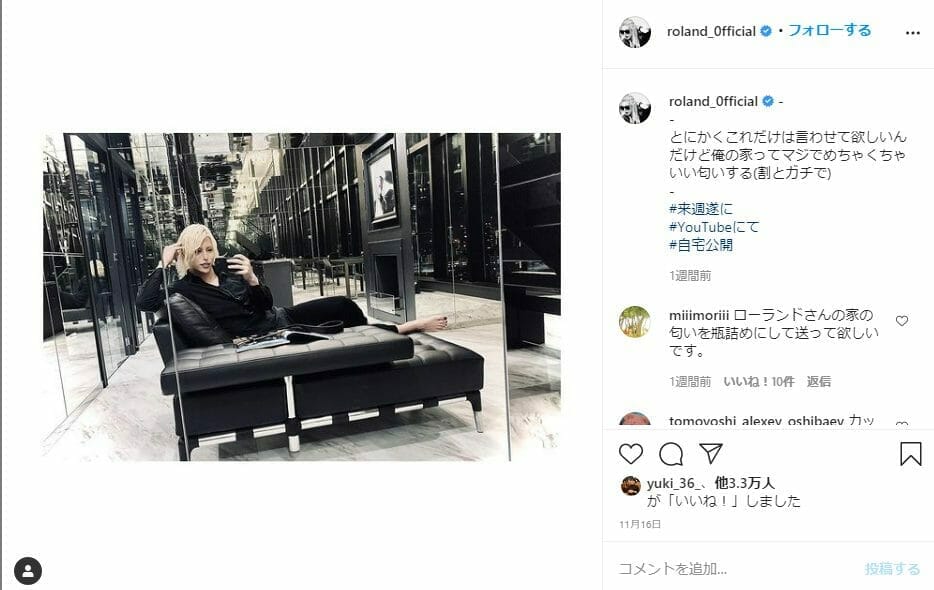Open hashtag #自宅公開
This screenshot has height=590, width=934.
(701, 245)
